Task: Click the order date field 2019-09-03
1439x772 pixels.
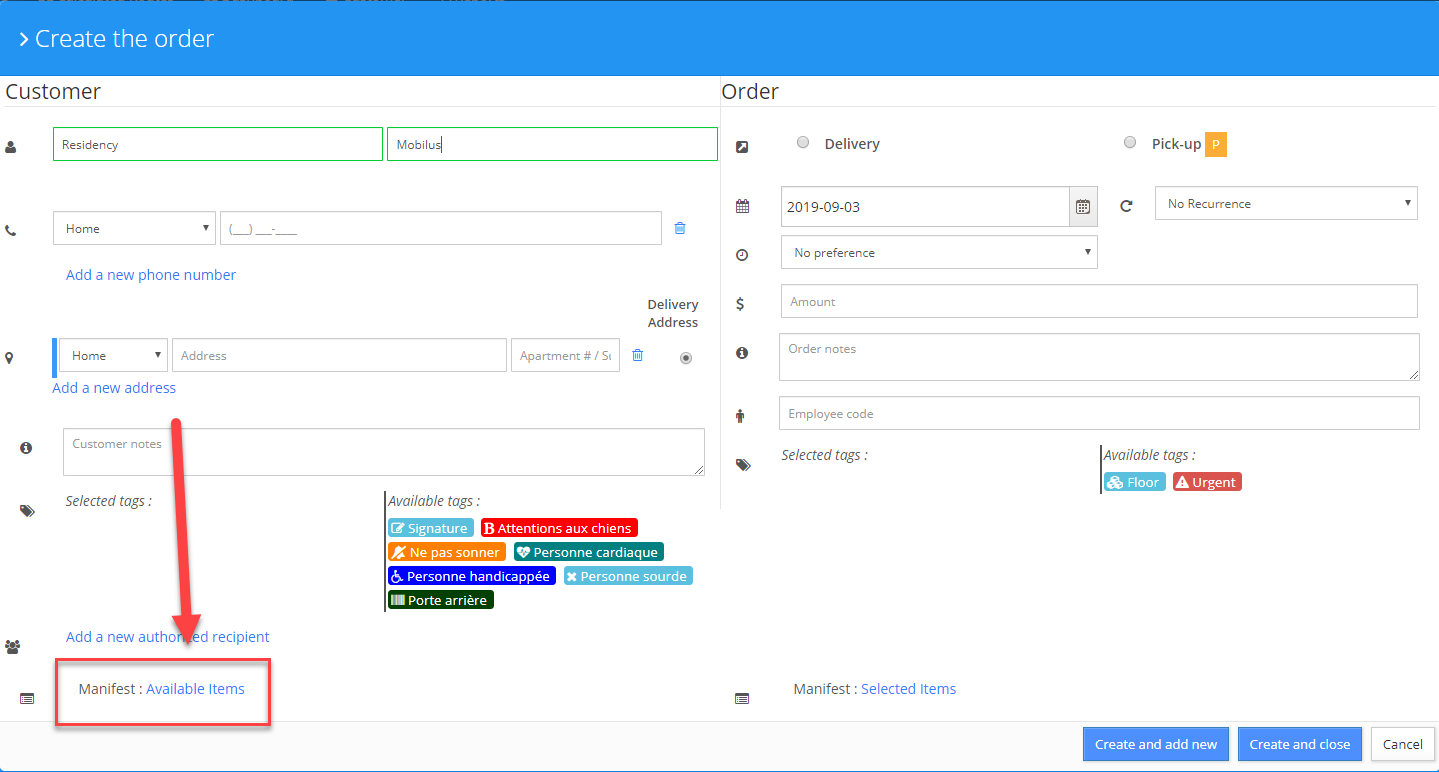Action: pyautogui.click(x=925, y=207)
